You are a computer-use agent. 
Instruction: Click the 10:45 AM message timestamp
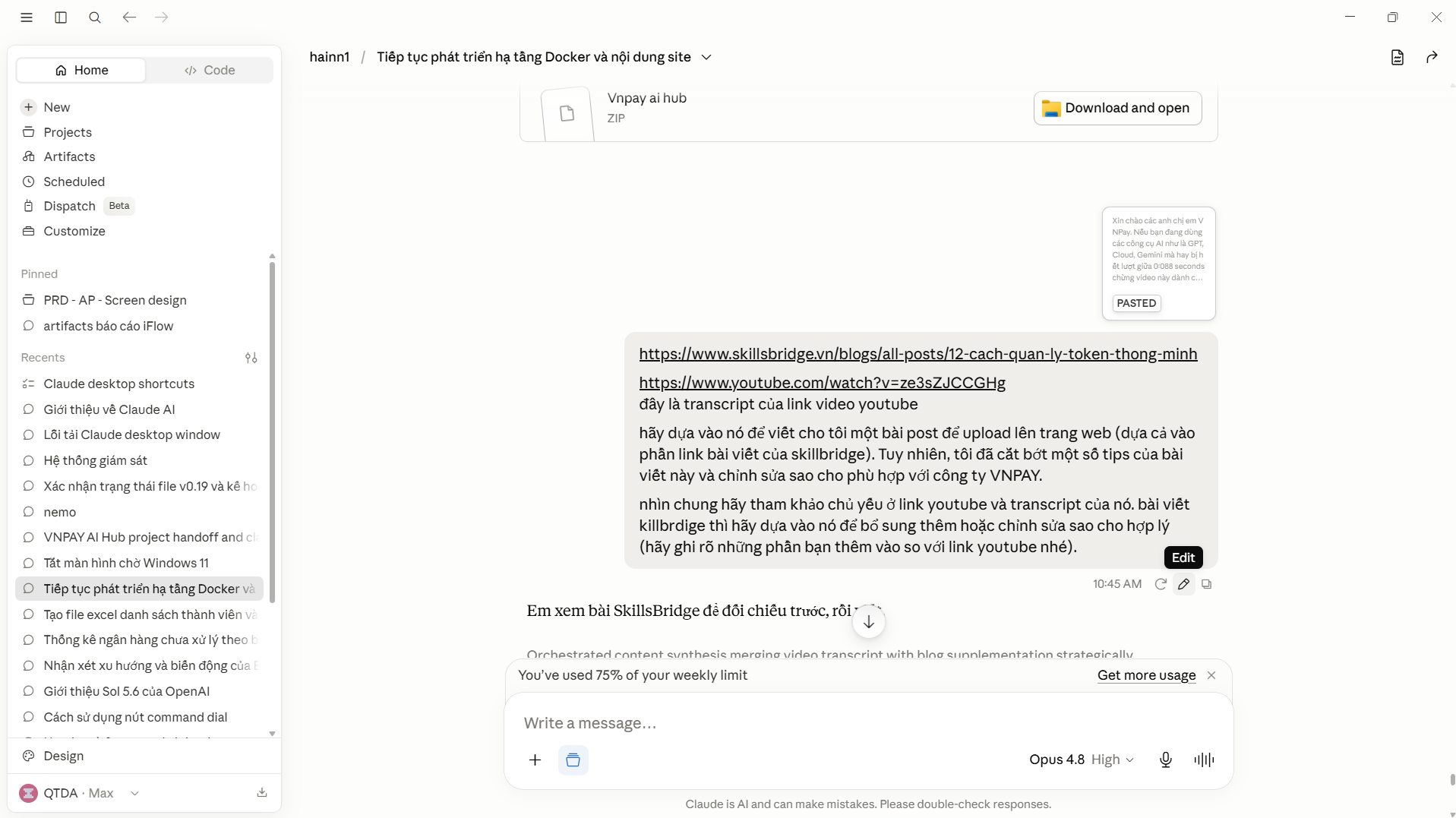tap(1117, 584)
